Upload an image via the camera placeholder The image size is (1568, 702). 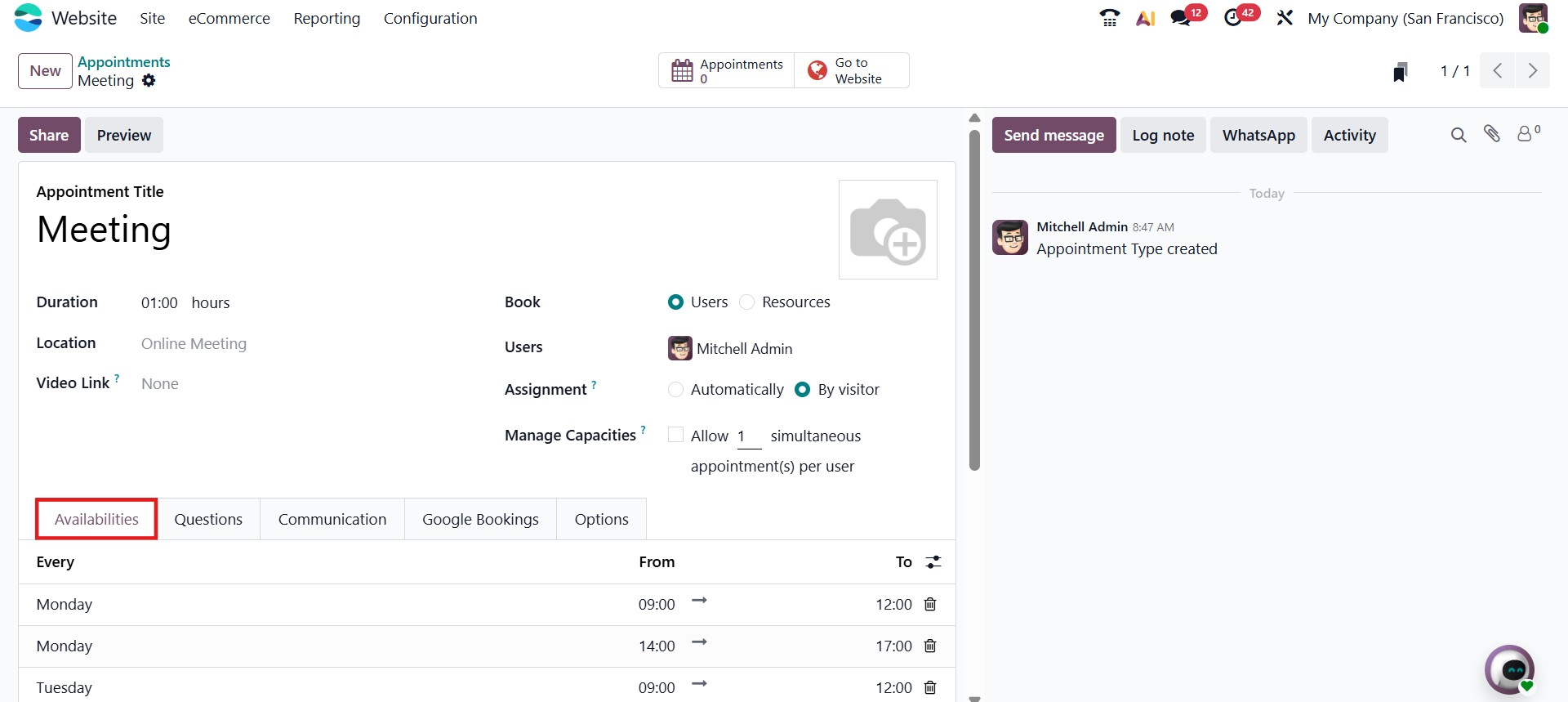(888, 230)
